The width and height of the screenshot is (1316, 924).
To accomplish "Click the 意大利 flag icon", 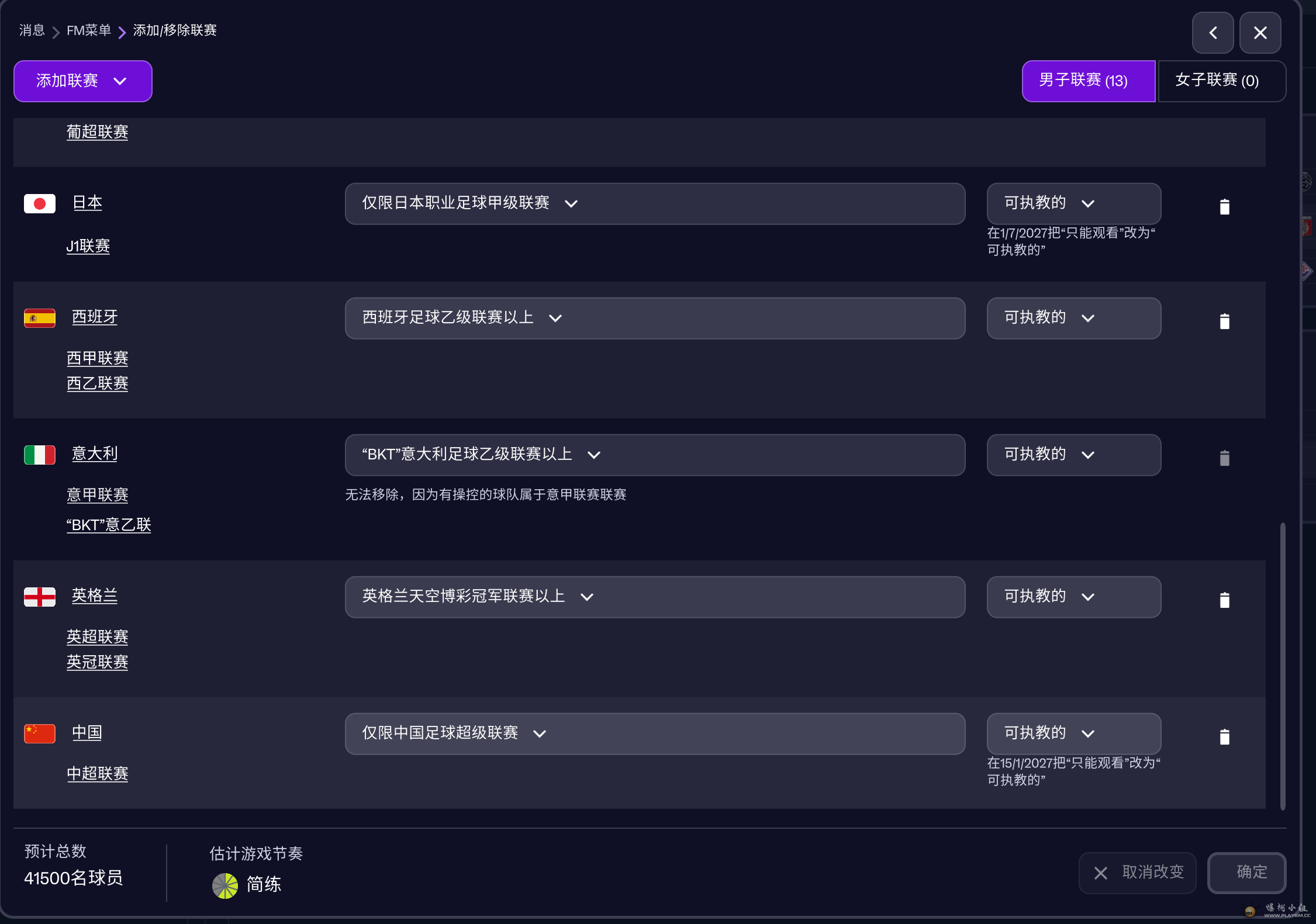I will (x=39, y=454).
